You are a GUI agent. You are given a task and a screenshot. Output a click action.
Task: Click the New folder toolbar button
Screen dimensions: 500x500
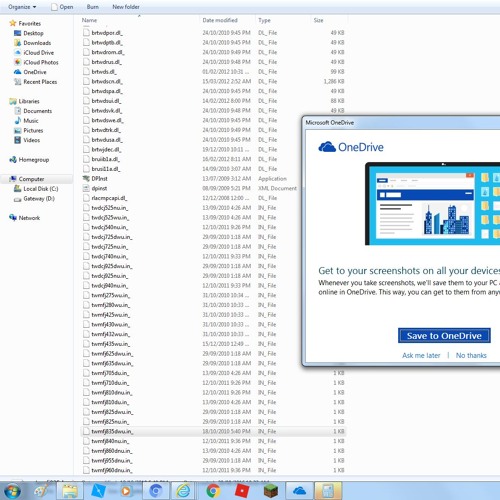point(126,7)
